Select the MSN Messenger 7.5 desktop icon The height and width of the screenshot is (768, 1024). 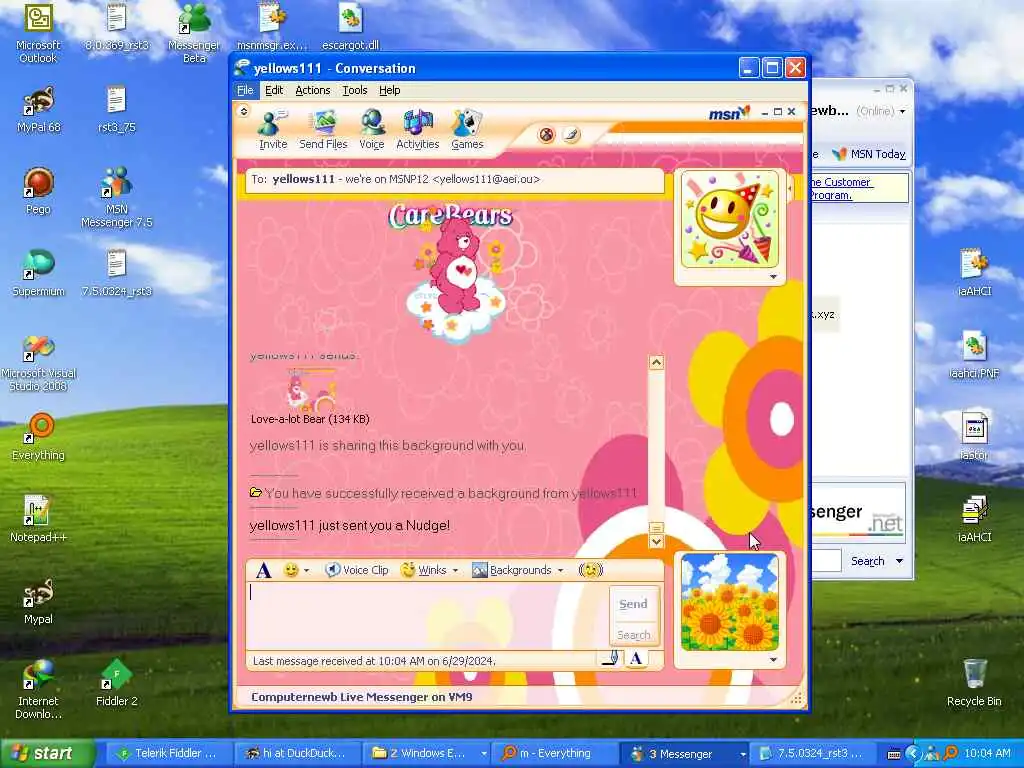click(x=116, y=198)
